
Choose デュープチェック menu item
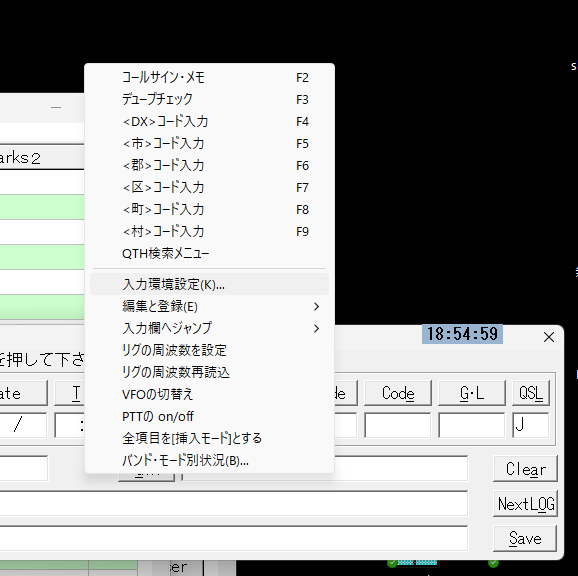(x=209, y=100)
